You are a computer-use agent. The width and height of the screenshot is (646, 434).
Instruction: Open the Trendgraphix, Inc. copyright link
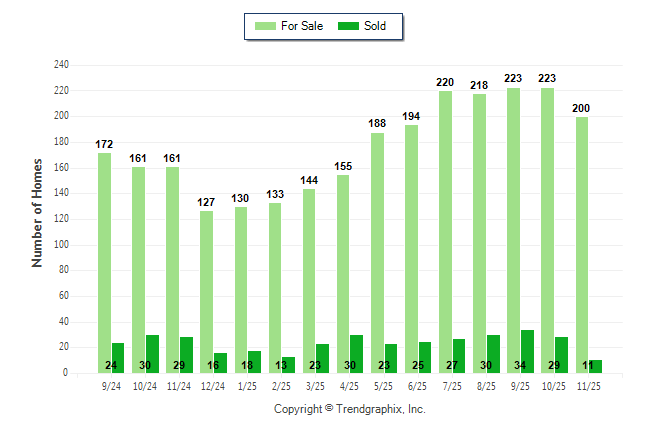349,409
